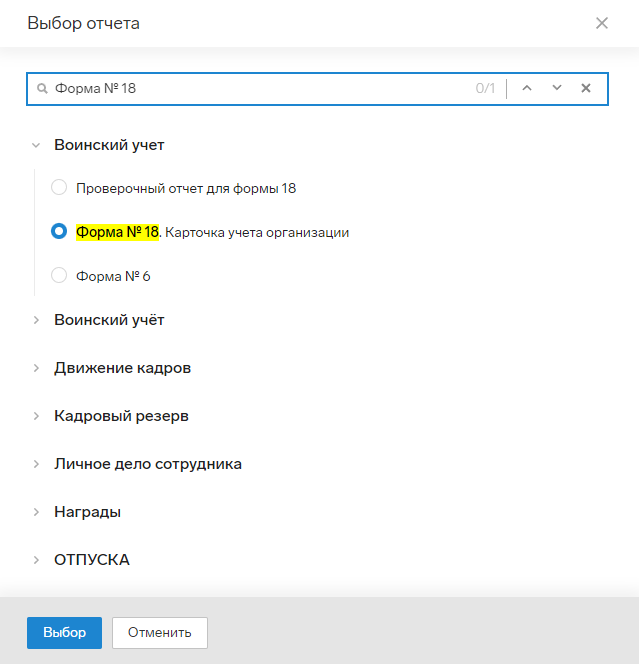Close the Выбор отчета dialog
This screenshot has height=664, width=639.
click(x=602, y=23)
